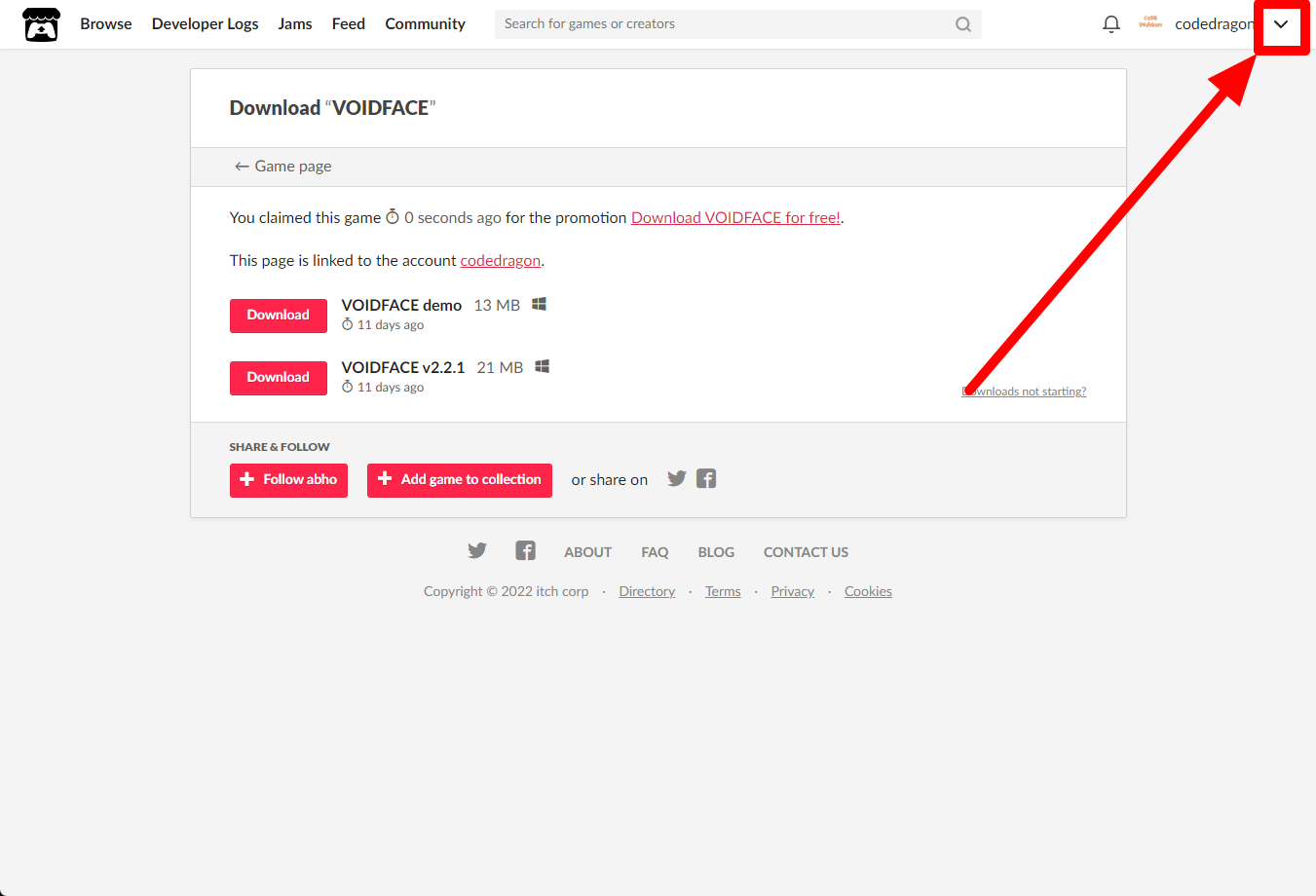This screenshot has width=1316, height=896.
Task: Click the 'VOIDFACE demo' file name
Action: [x=401, y=305]
